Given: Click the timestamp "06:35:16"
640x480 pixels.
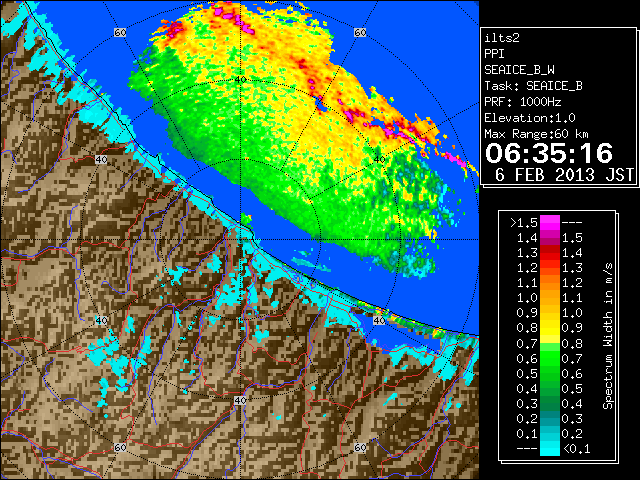Looking at the screenshot, I should click(x=549, y=153).
